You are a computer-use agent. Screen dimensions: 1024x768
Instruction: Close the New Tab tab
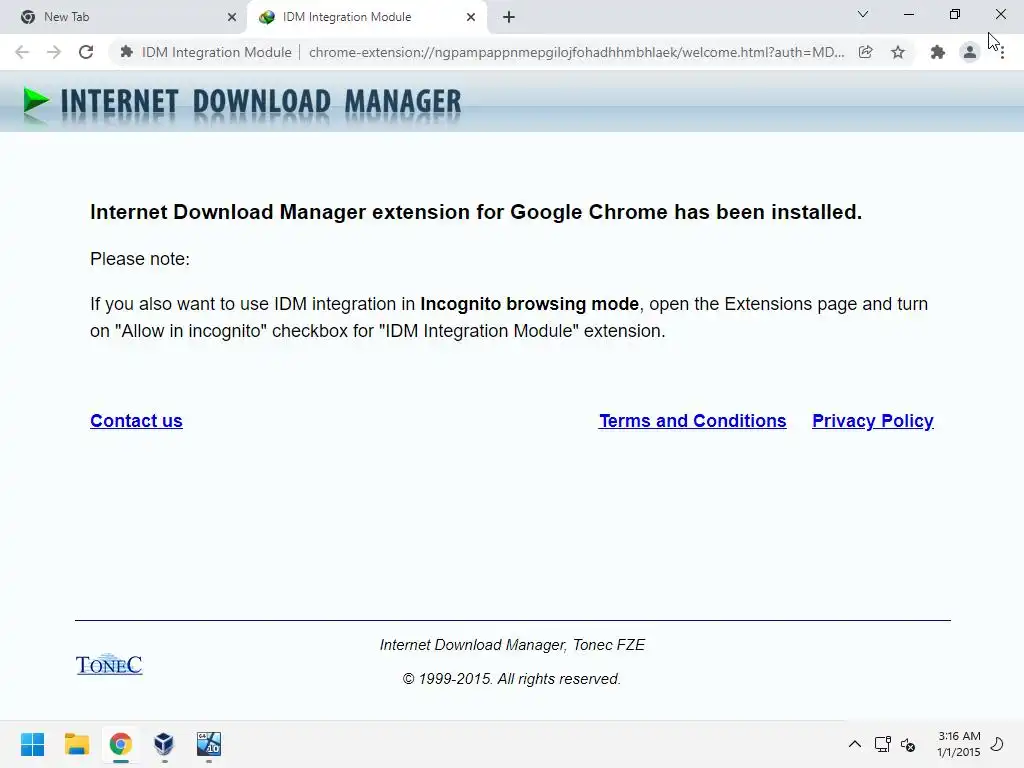232,17
